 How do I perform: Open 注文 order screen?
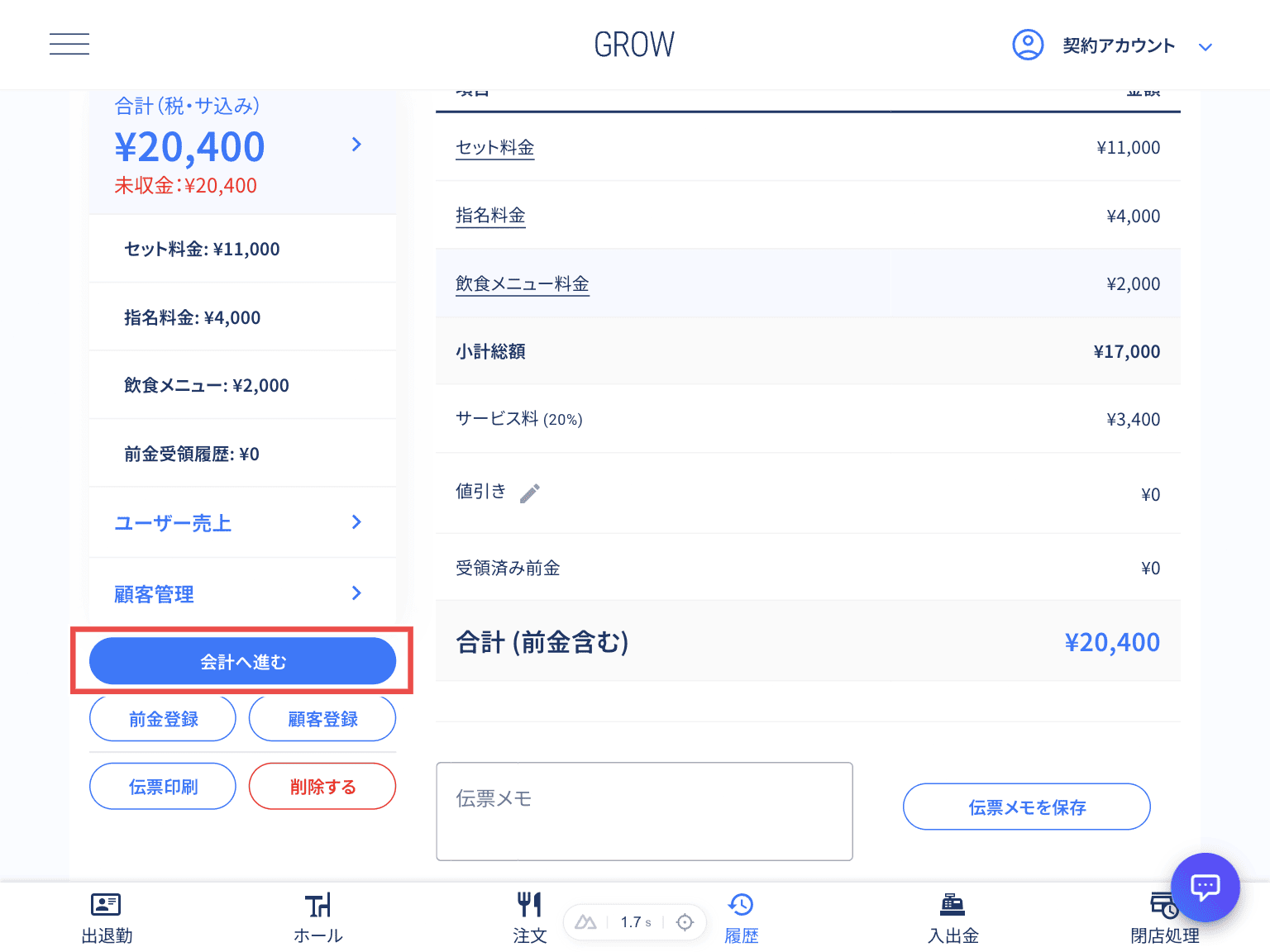pyautogui.click(x=529, y=917)
